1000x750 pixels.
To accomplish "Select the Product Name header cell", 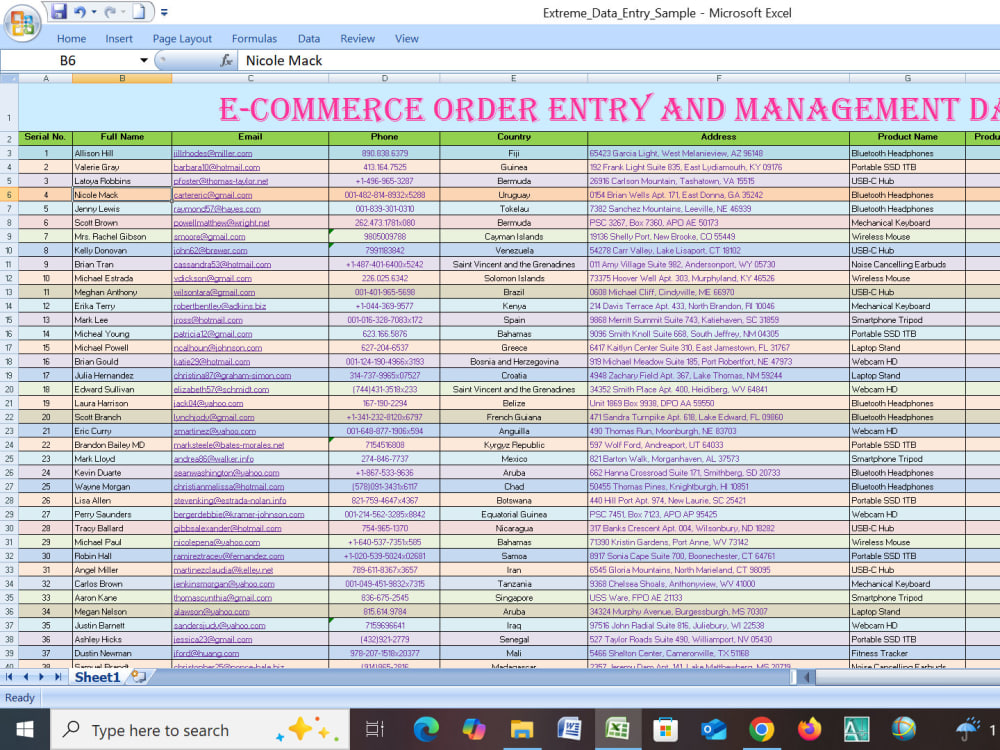I will [x=907, y=137].
